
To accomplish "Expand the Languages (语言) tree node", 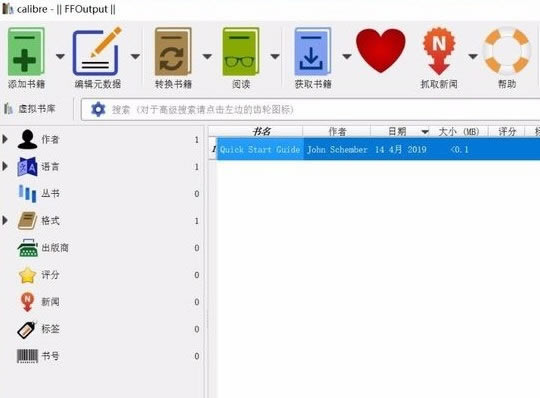I will click(5, 166).
